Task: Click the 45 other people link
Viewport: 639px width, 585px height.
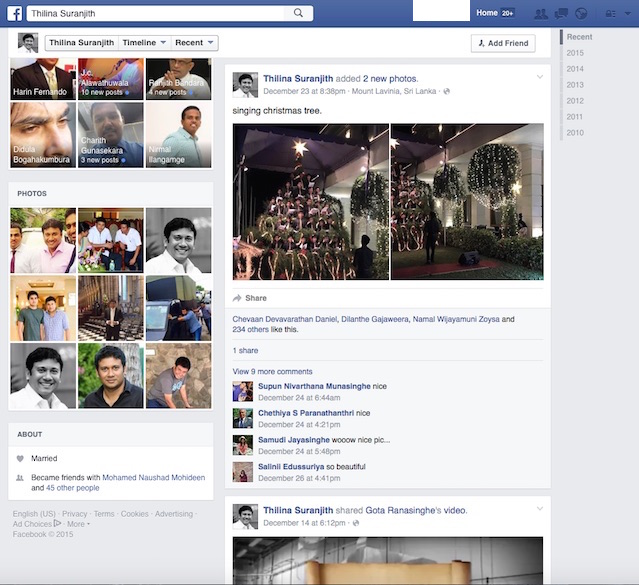Action: point(73,488)
